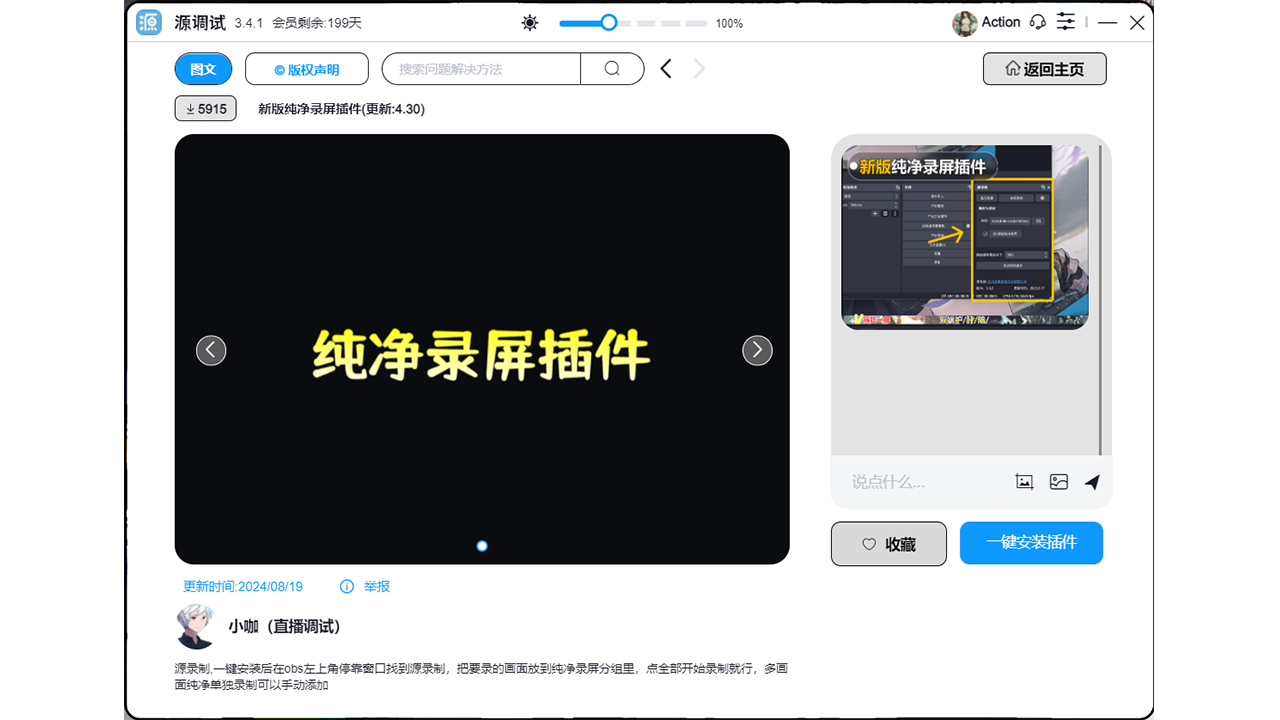1280x720 pixels.
Task: Click the right carousel arrow
Action: click(757, 350)
